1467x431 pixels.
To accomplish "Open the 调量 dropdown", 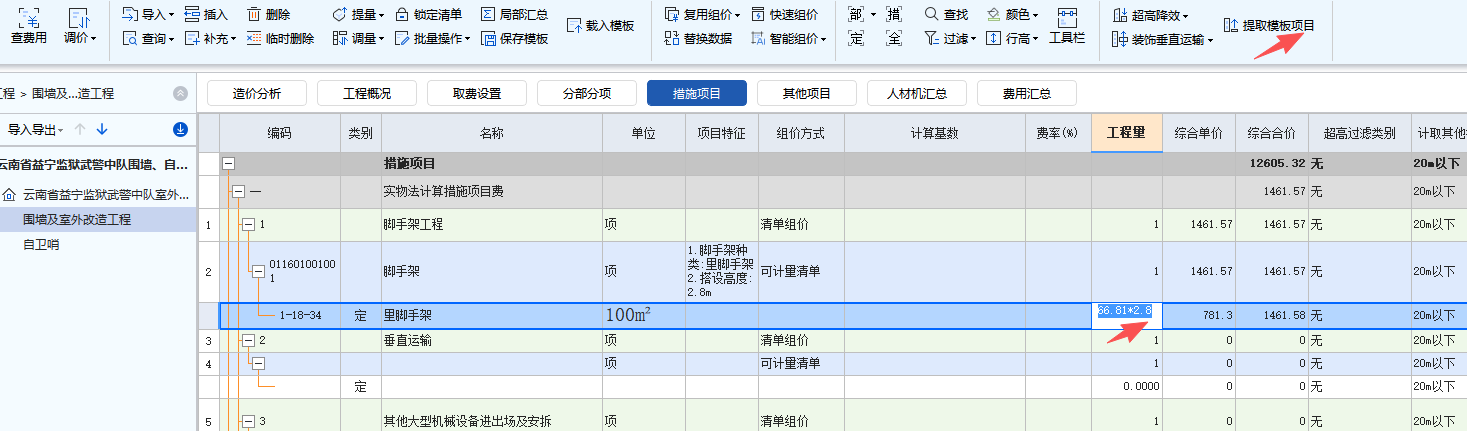I will (x=358, y=39).
